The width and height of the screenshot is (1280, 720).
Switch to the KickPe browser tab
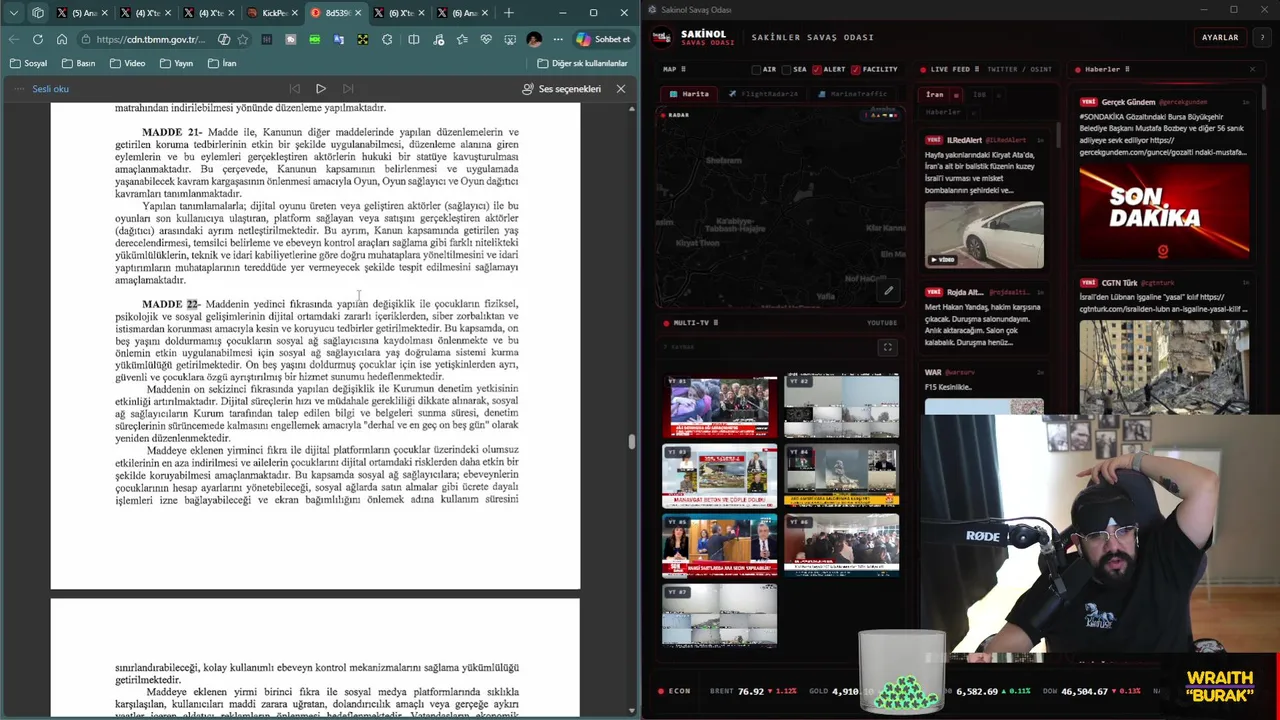[273, 13]
